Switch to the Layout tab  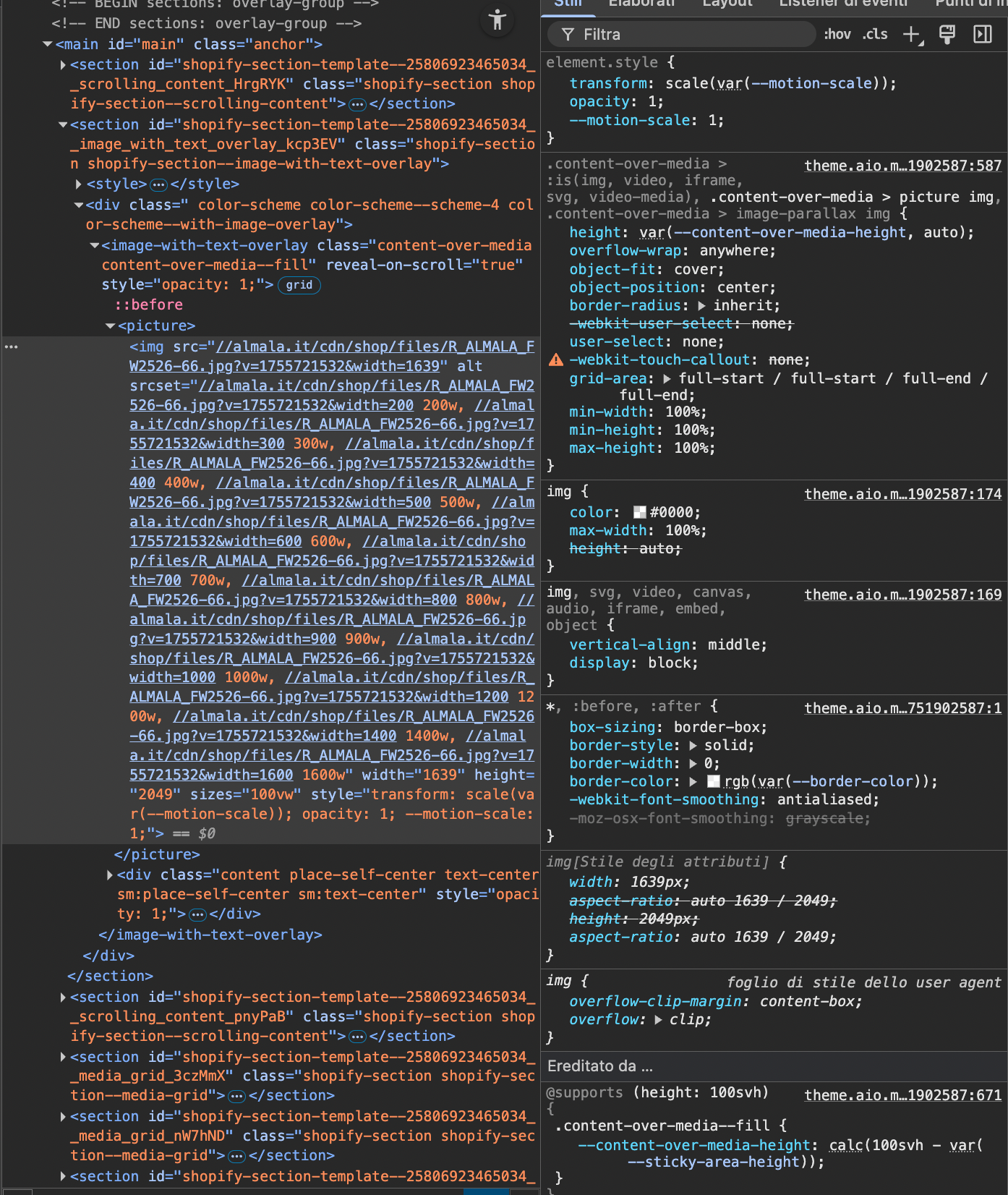[727, 3]
